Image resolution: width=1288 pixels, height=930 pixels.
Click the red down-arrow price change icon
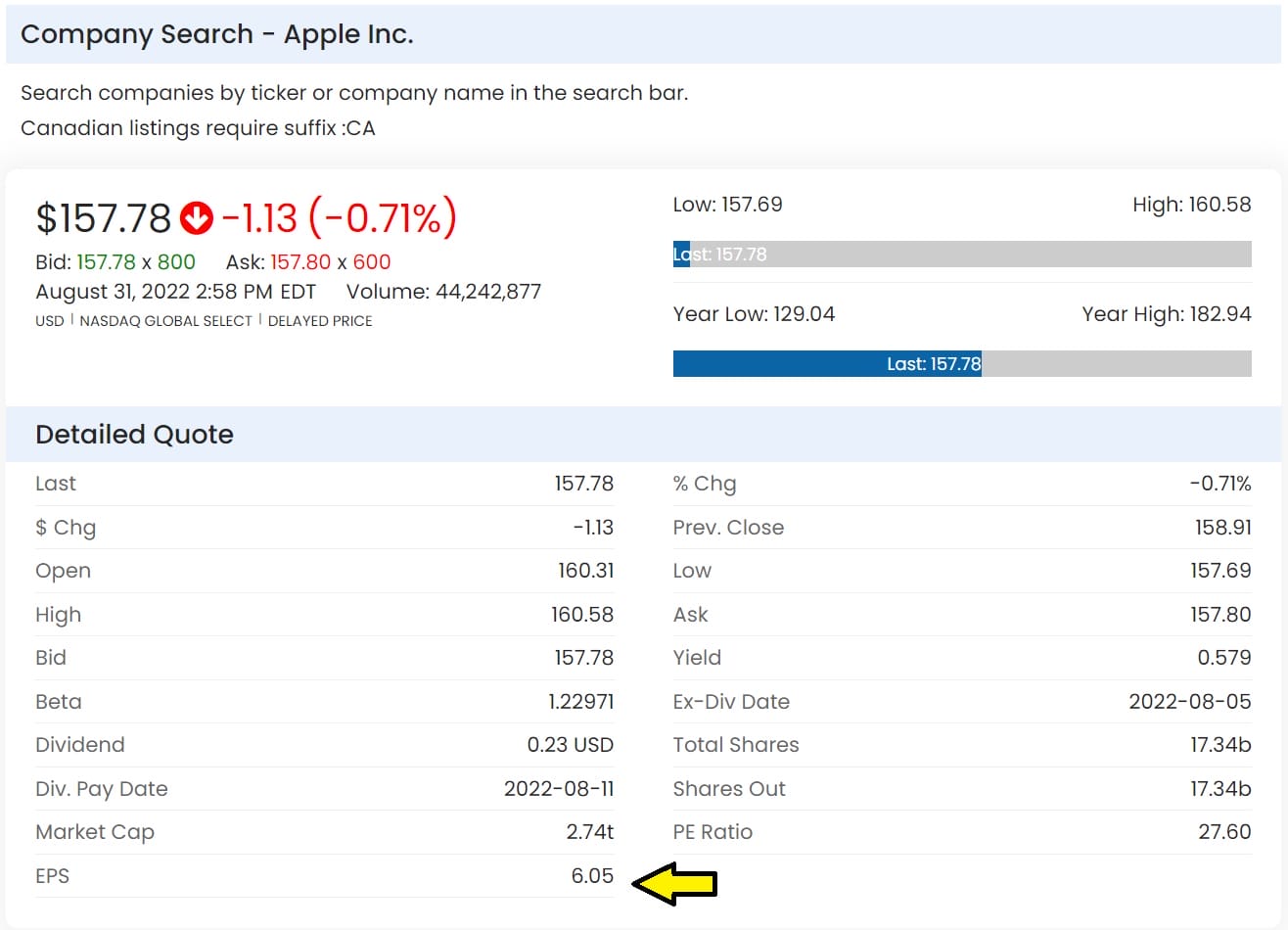[x=197, y=218]
